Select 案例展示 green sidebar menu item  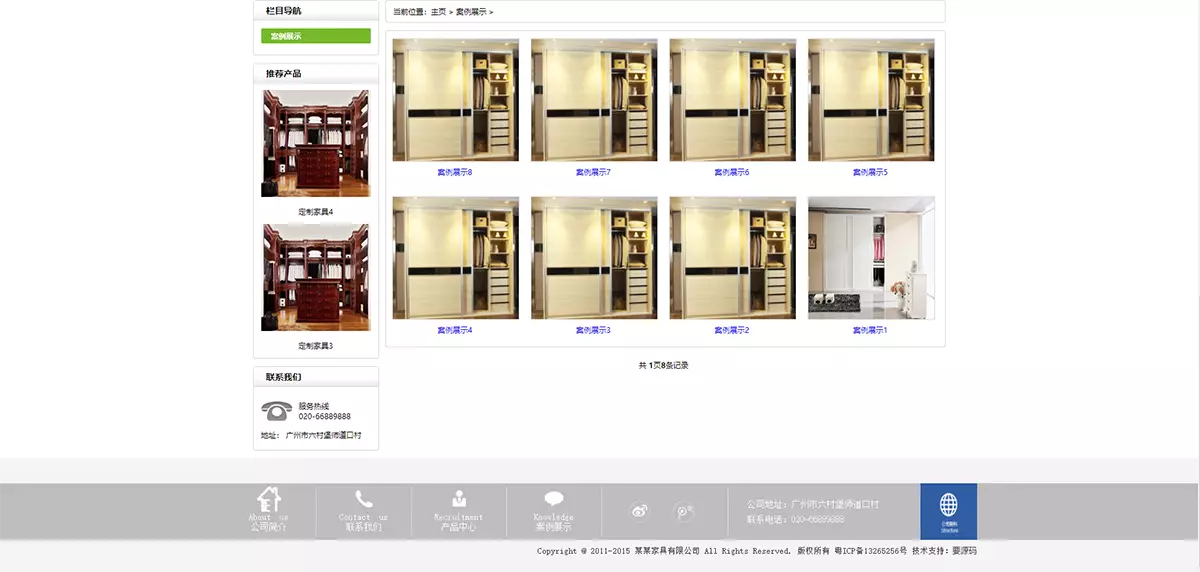tap(316, 36)
